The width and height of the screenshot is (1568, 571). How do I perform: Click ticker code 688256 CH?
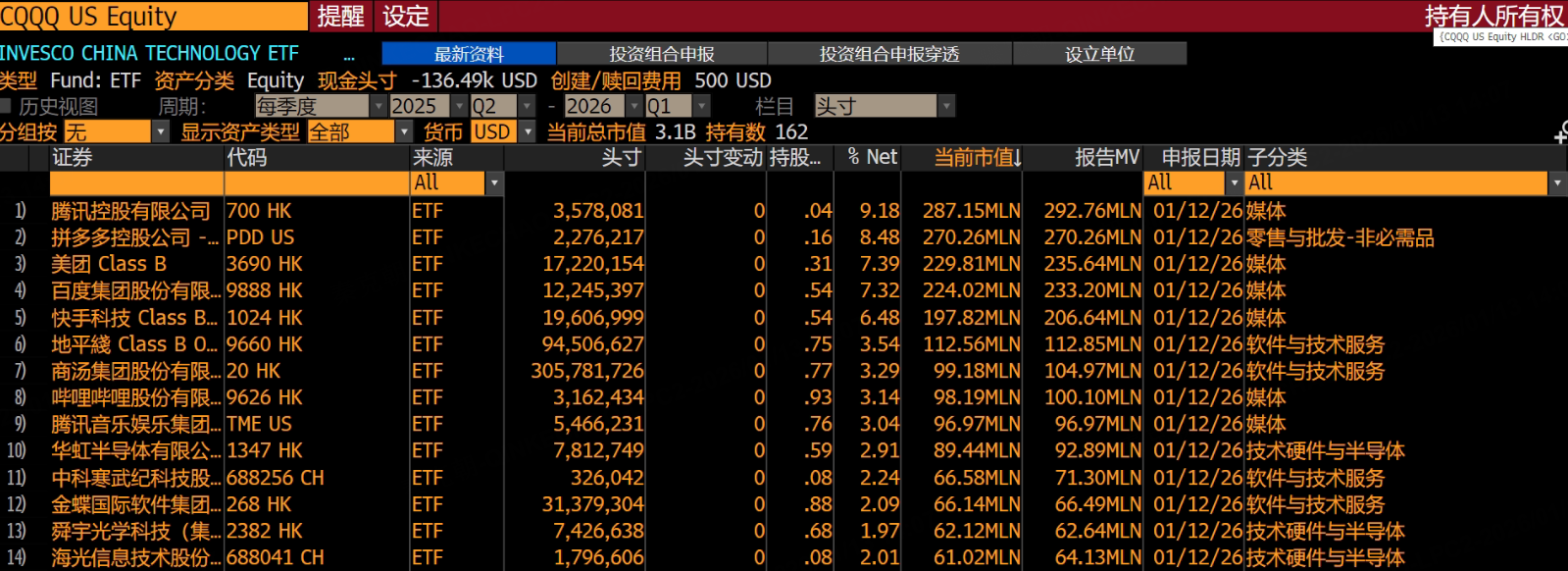pyautogui.click(x=275, y=478)
